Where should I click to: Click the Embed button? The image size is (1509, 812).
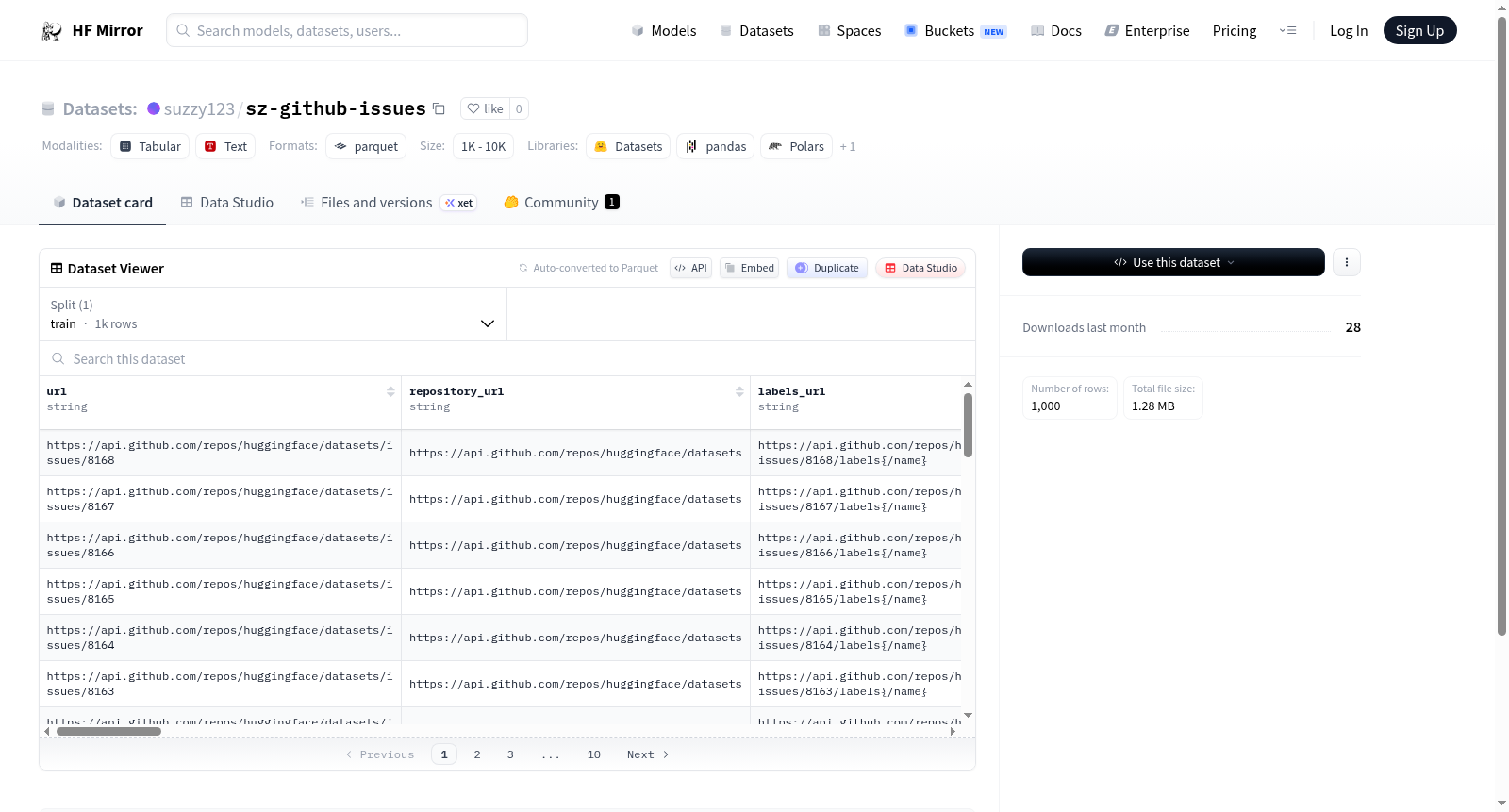click(750, 268)
